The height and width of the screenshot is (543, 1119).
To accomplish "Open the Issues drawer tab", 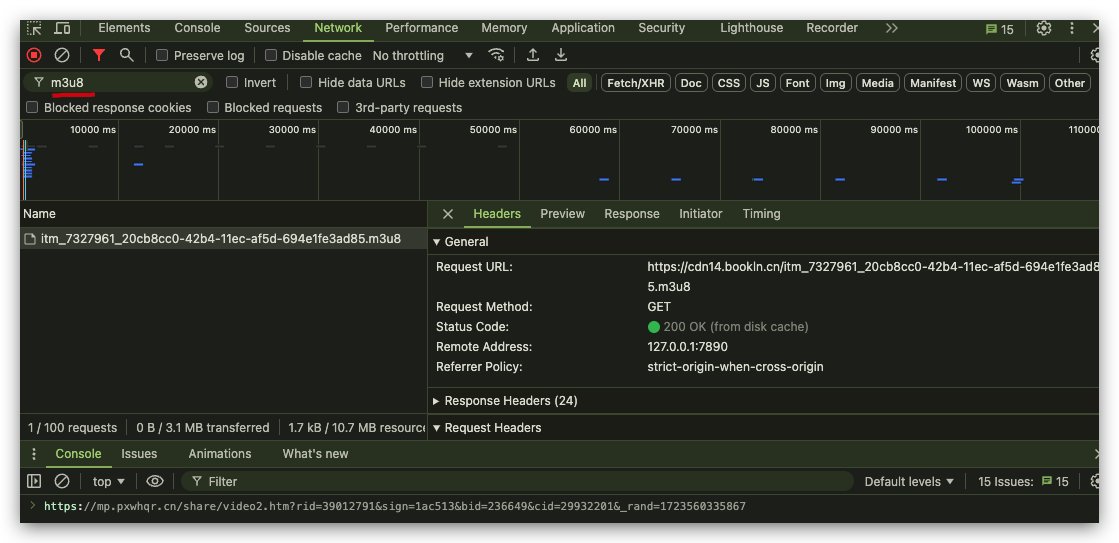I will [x=139, y=454].
